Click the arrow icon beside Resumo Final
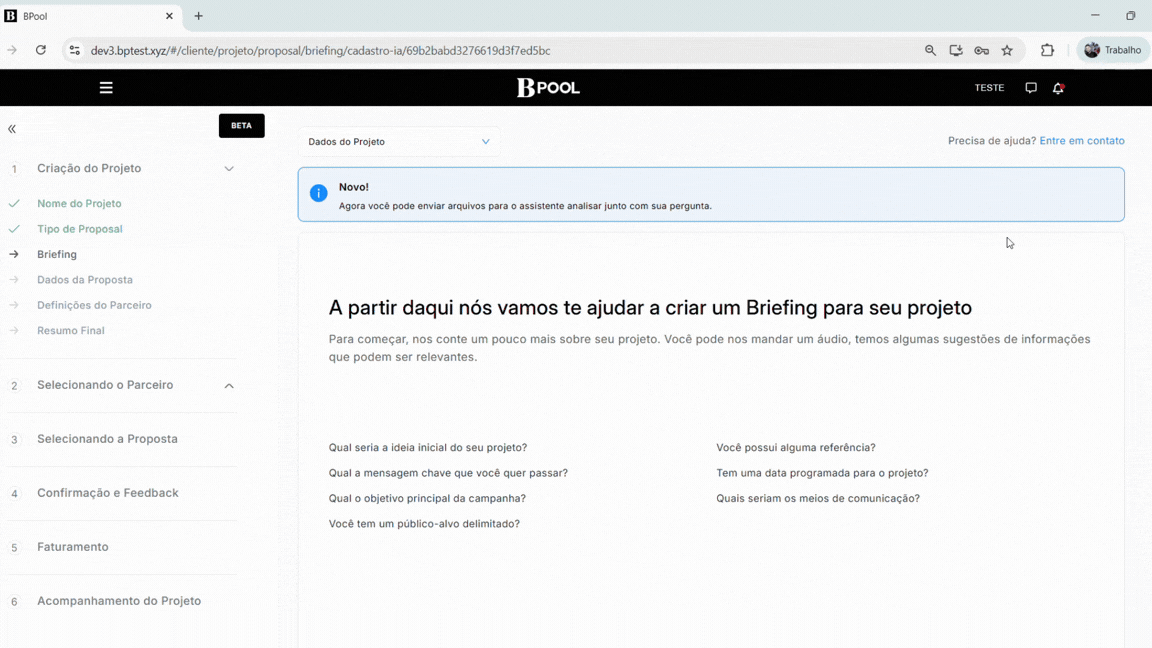Screen dimensions: 1152x648 click(14, 331)
